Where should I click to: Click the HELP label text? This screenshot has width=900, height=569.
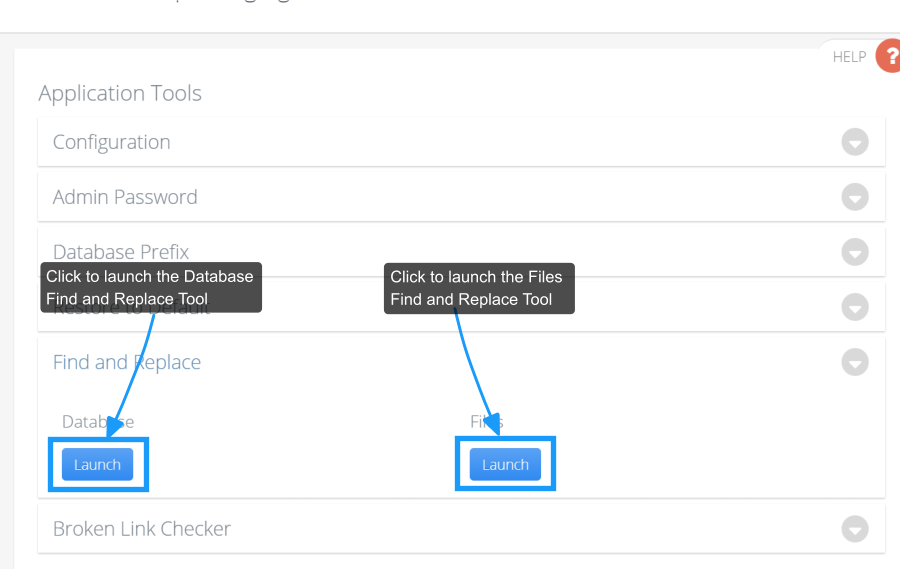pos(849,57)
